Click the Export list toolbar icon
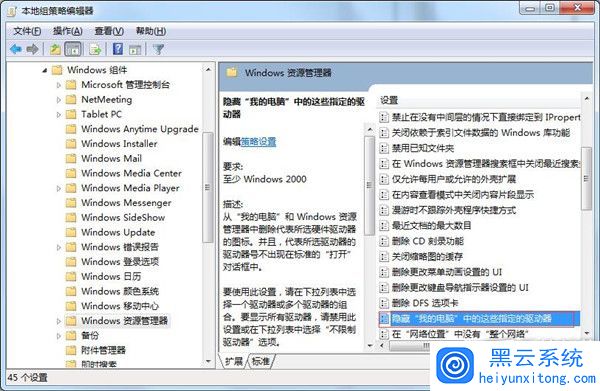Image resolution: width=600 pixels, height=391 pixels. (x=95, y=49)
